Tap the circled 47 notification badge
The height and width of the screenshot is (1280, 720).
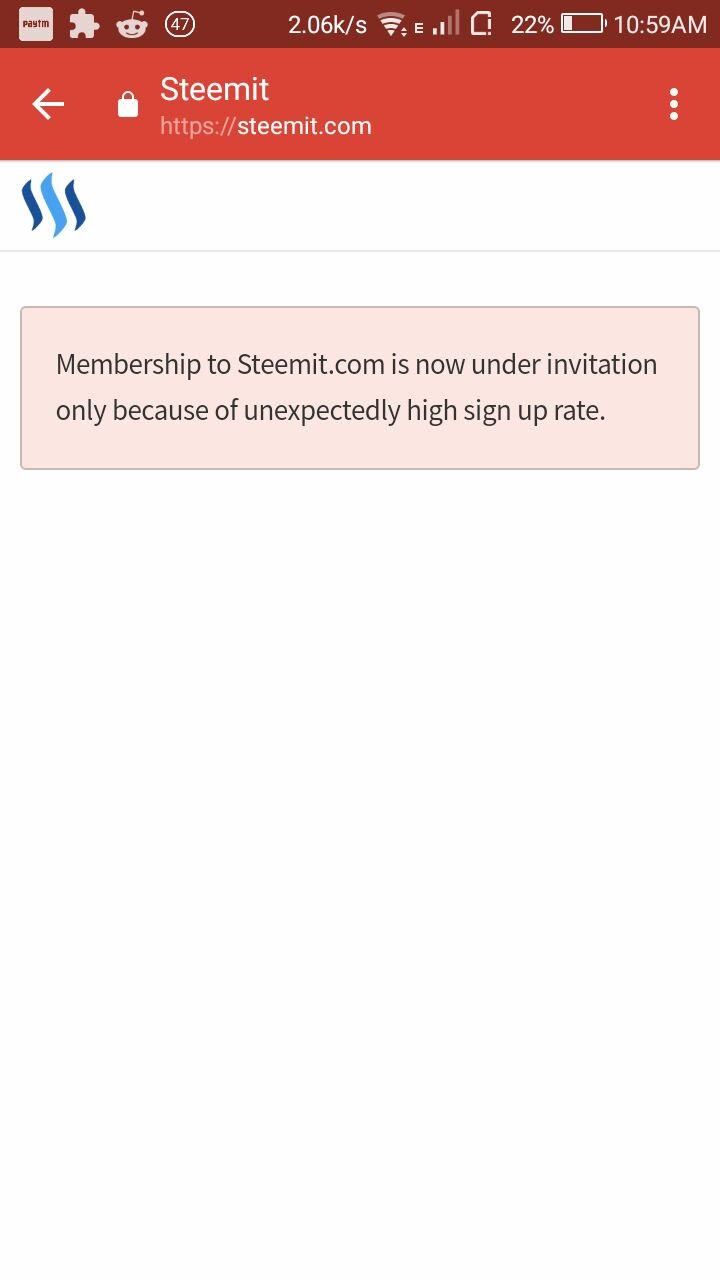tap(180, 24)
